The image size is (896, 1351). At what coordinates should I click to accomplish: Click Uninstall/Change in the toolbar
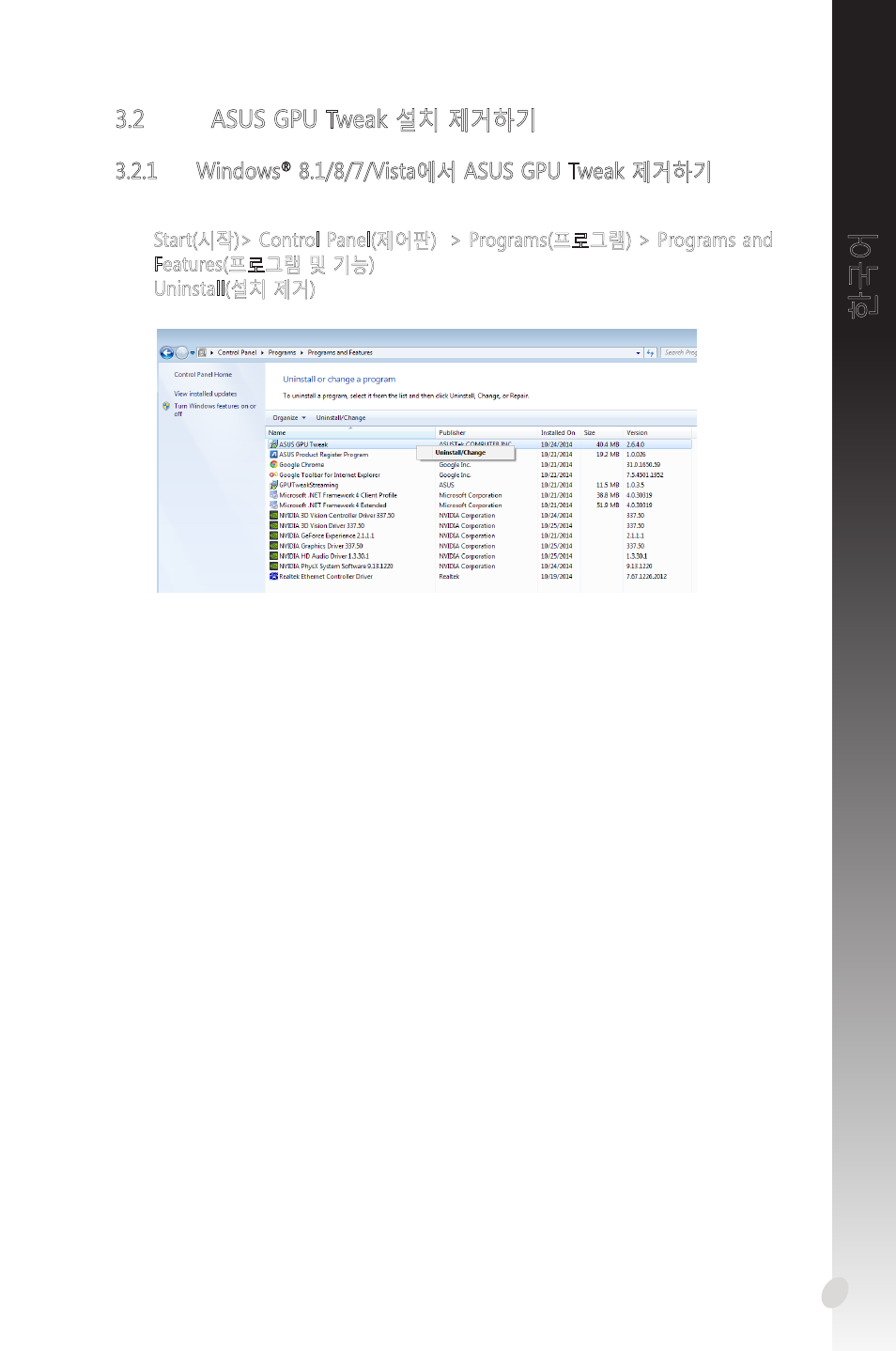coord(341,418)
